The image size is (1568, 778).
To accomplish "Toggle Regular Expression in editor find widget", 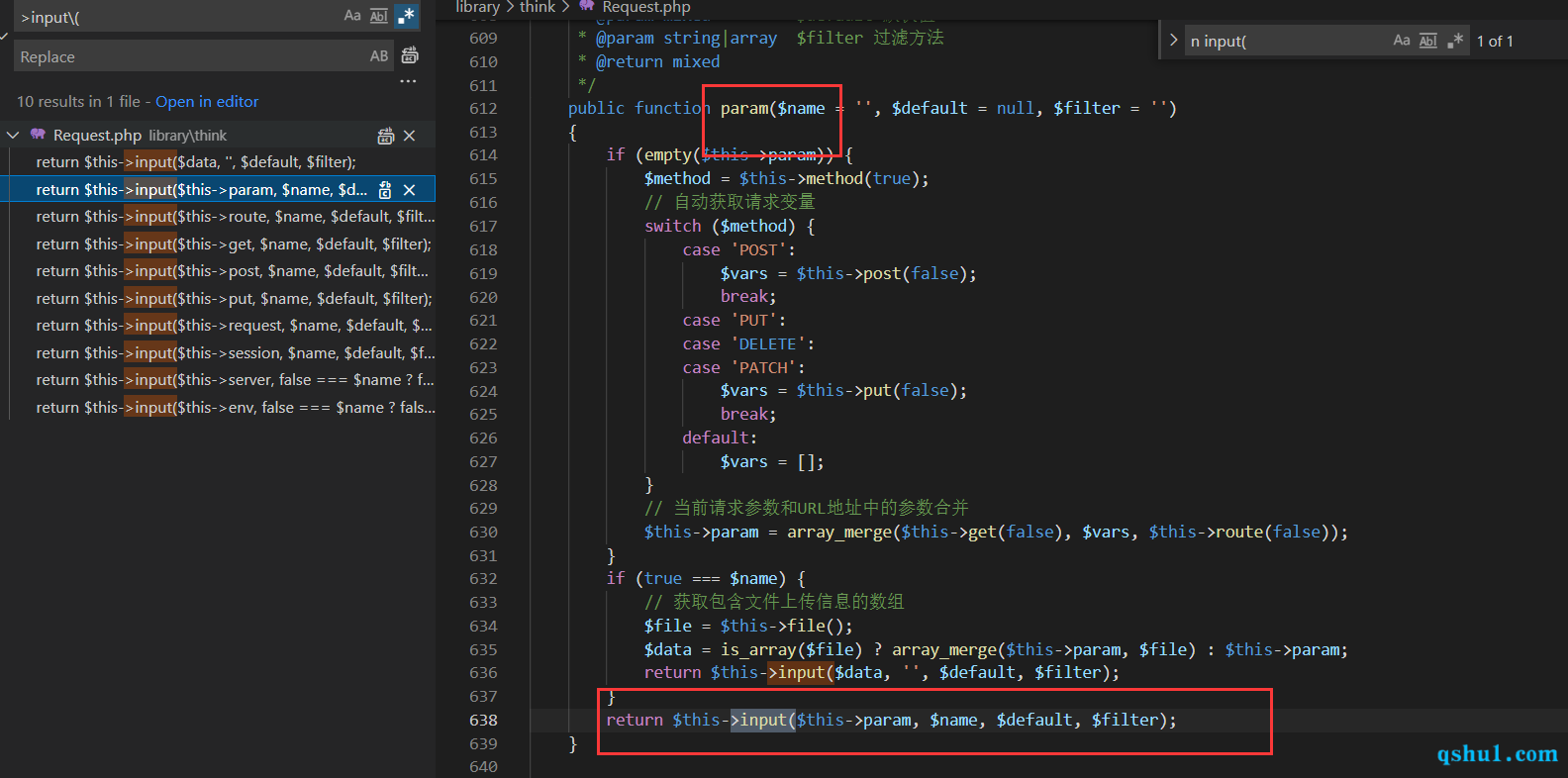I will (1455, 41).
